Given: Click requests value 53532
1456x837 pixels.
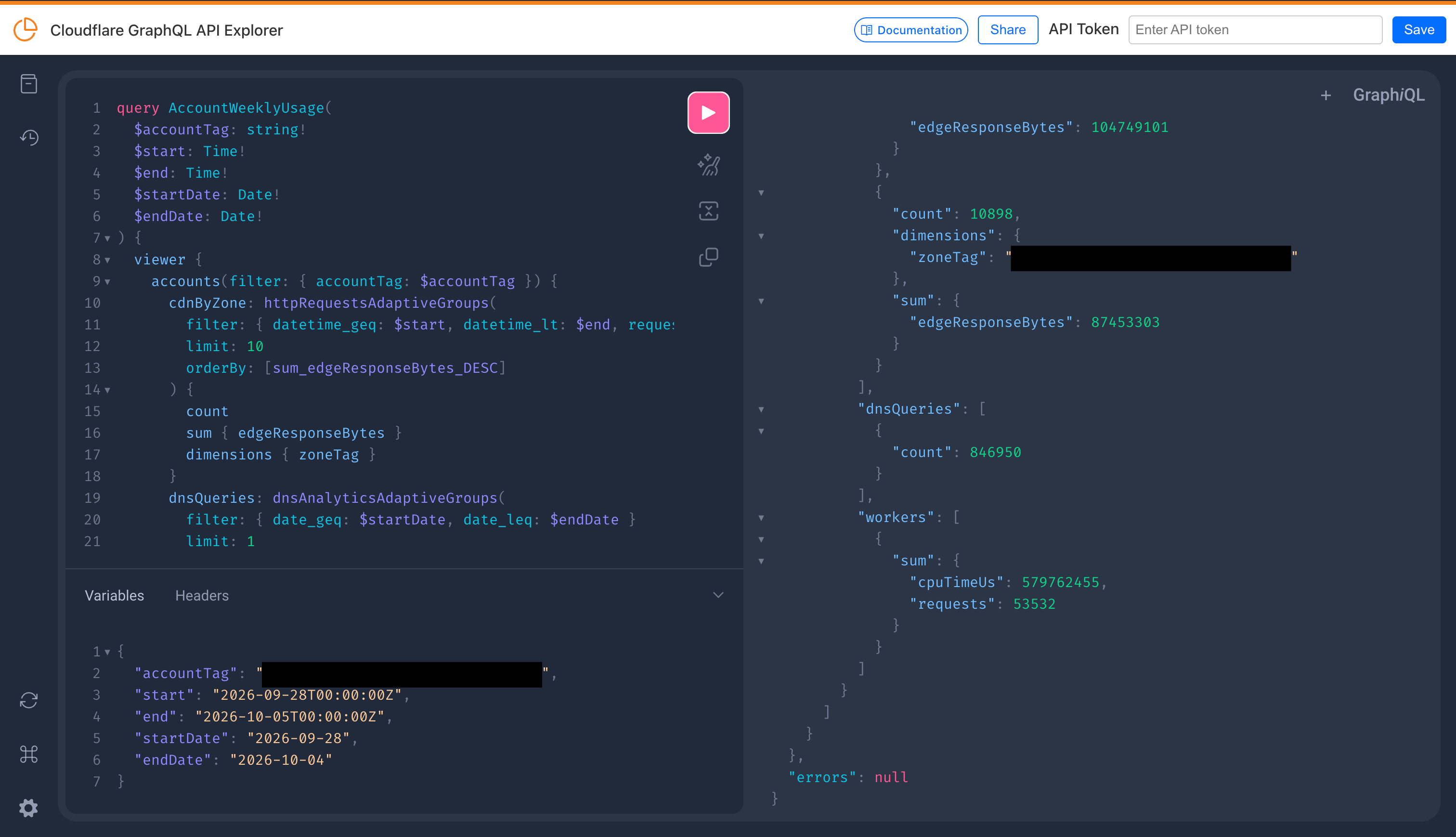Looking at the screenshot, I should coord(1034,604).
